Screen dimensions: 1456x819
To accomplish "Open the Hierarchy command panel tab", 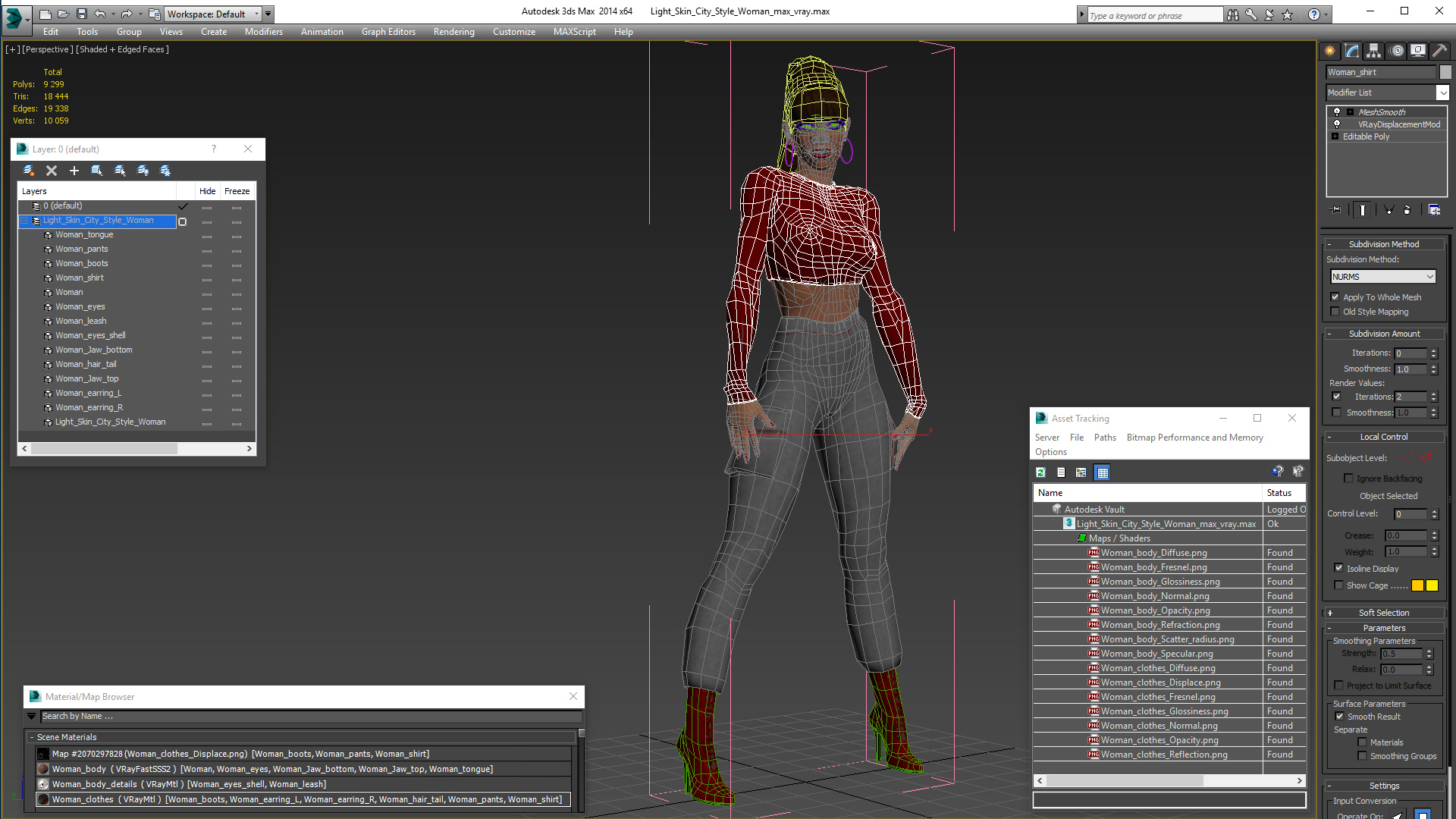I will click(x=1374, y=51).
